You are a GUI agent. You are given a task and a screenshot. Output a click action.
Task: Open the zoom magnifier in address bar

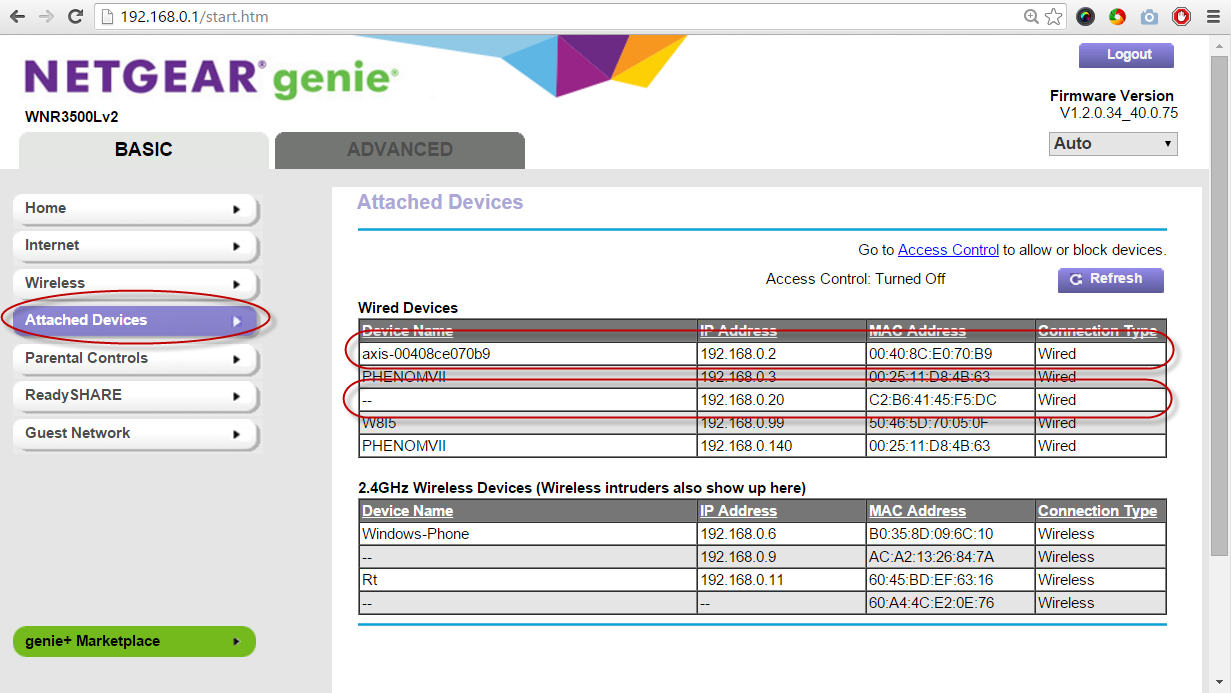click(x=1032, y=17)
